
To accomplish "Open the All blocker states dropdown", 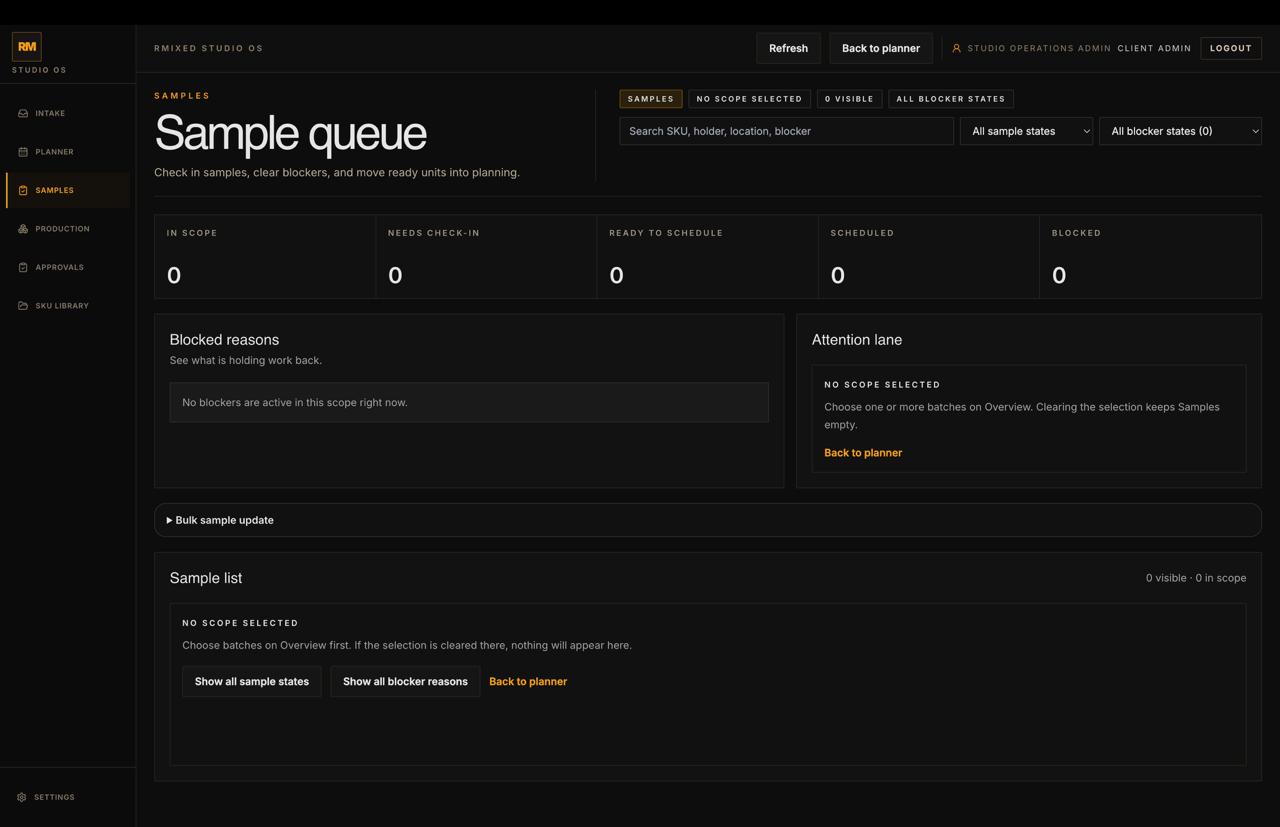I will point(1180,131).
